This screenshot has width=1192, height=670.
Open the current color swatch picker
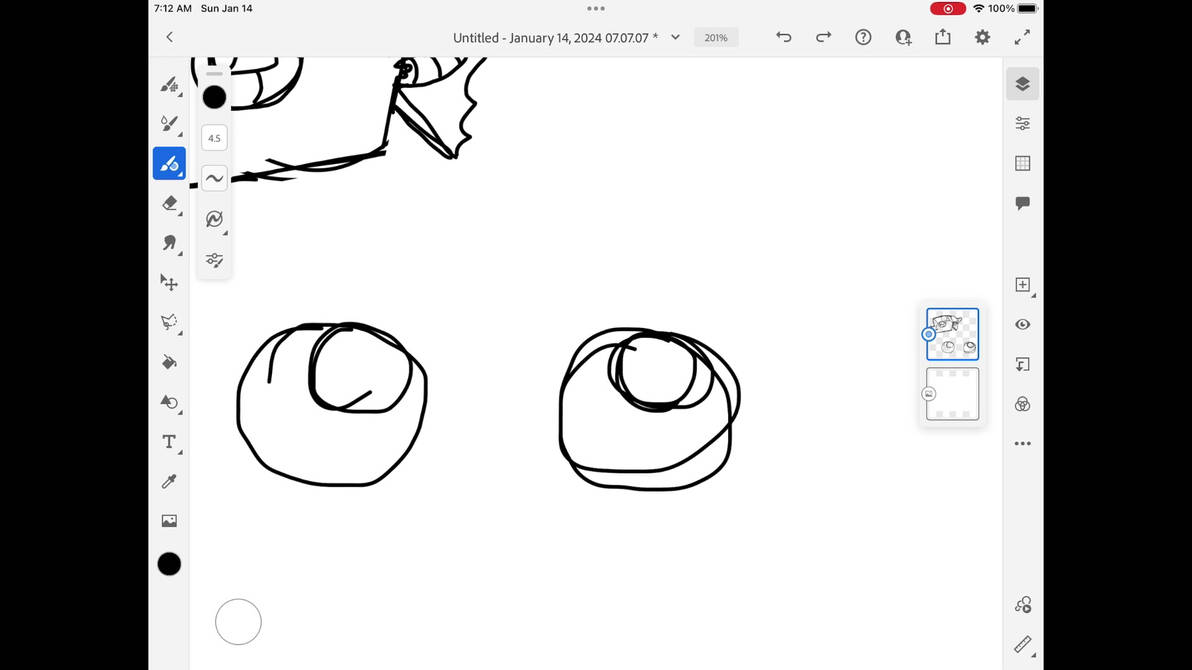[169, 563]
